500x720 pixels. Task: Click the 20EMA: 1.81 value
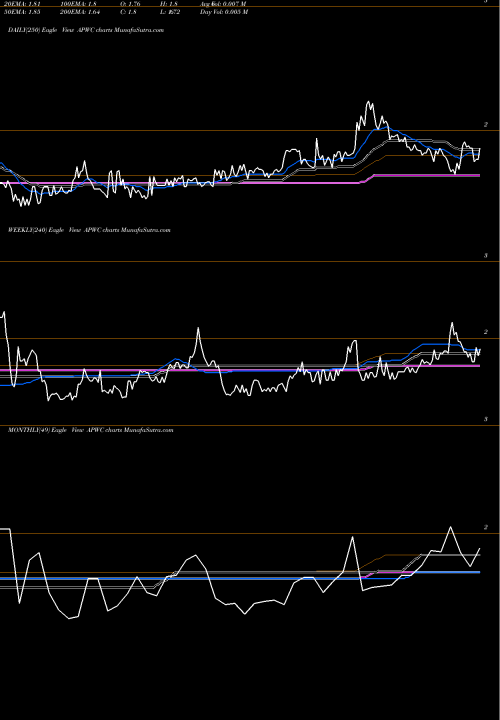coord(22,4)
